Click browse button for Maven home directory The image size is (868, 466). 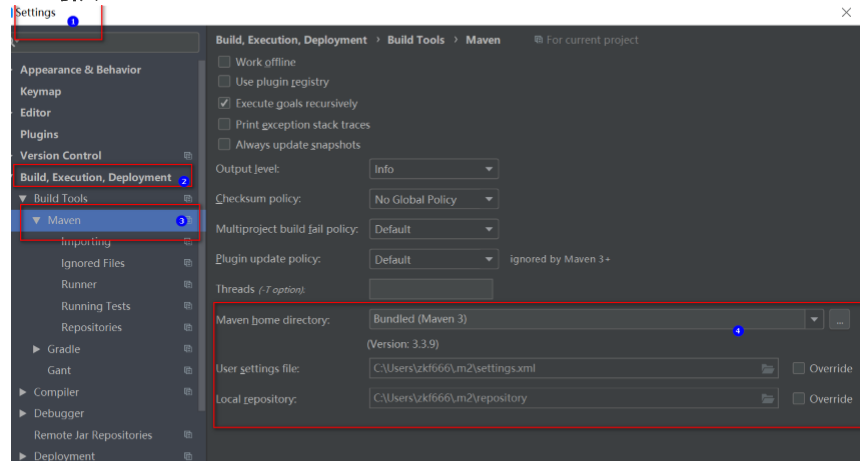(x=839, y=320)
